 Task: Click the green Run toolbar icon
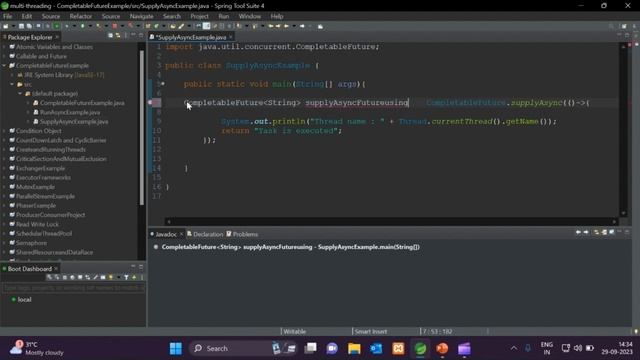(x=82, y=26)
